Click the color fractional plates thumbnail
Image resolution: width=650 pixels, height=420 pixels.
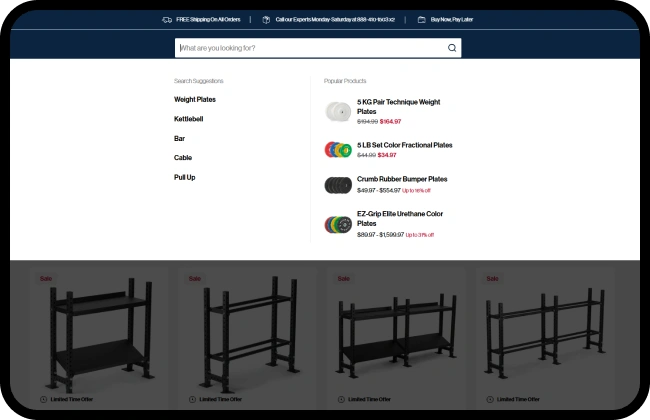[338, 150]
